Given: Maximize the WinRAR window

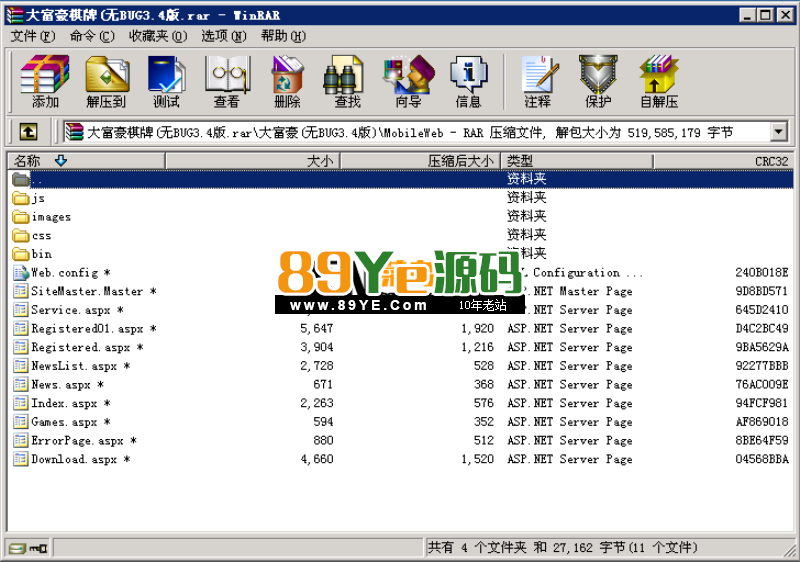Looking at the screenshot, I should [x=765, y=15].
